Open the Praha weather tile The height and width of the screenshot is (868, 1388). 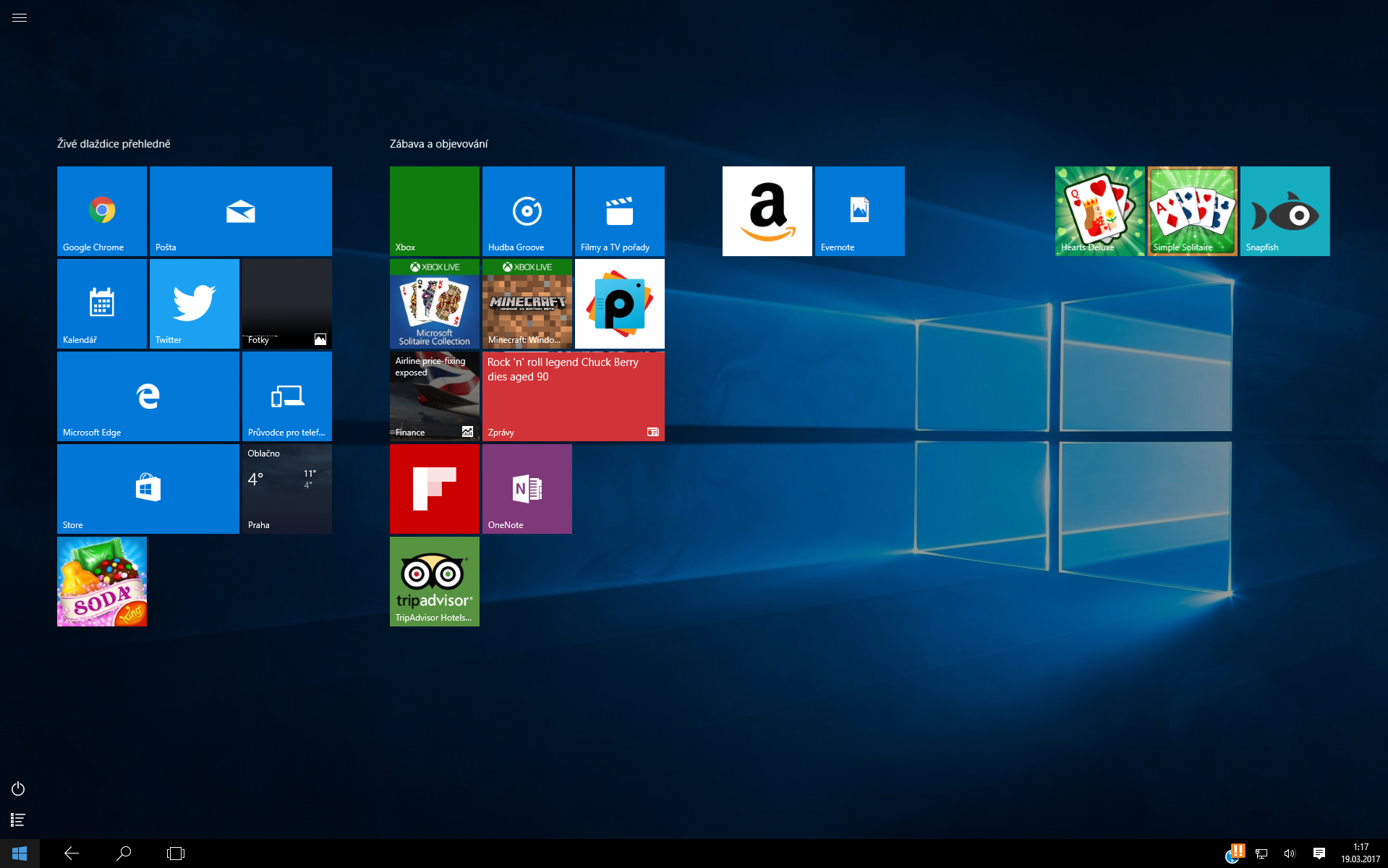(x=287, y=489)
